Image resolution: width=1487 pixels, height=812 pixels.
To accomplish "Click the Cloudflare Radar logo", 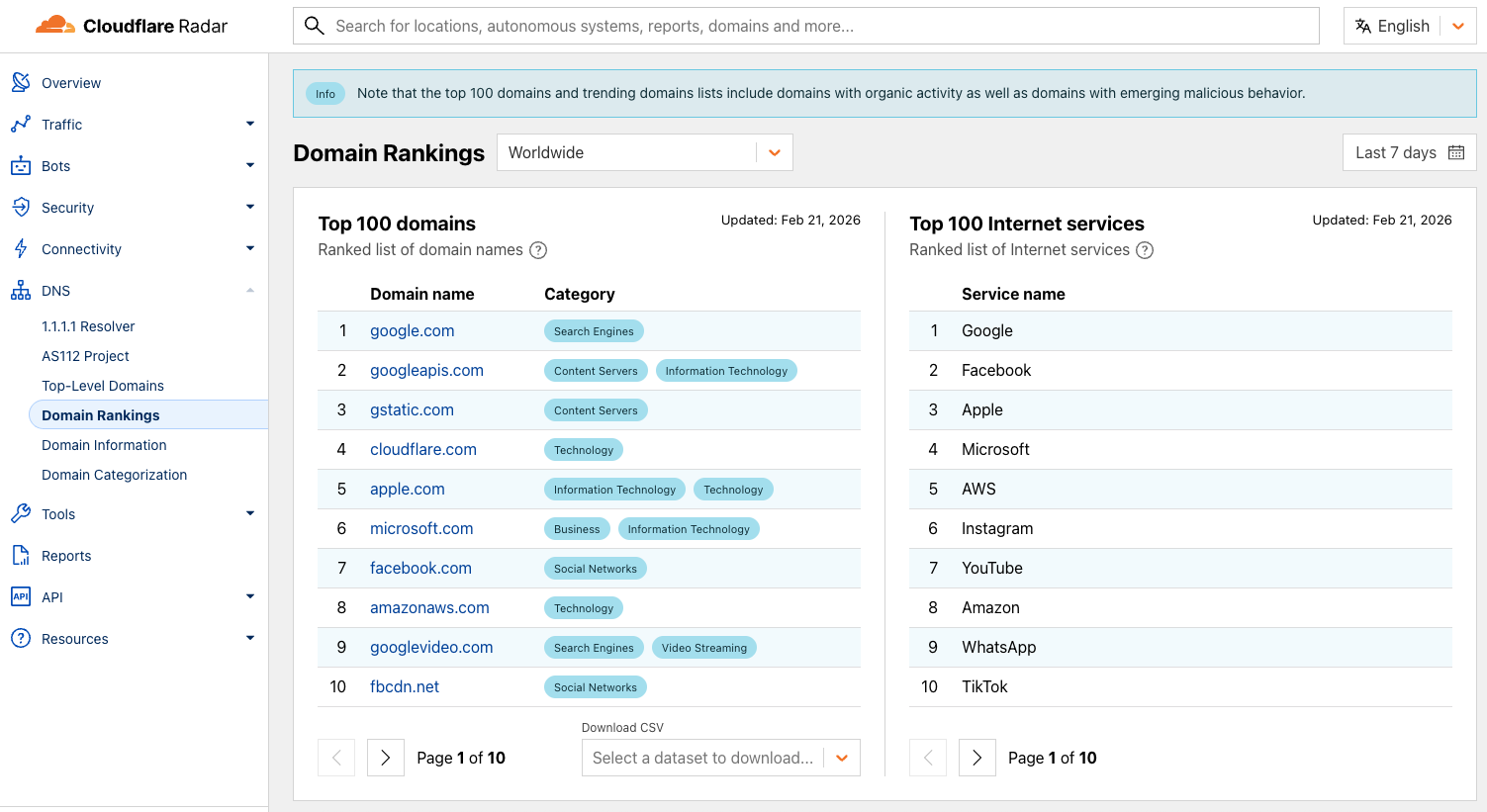I will [x=132, y=26].
